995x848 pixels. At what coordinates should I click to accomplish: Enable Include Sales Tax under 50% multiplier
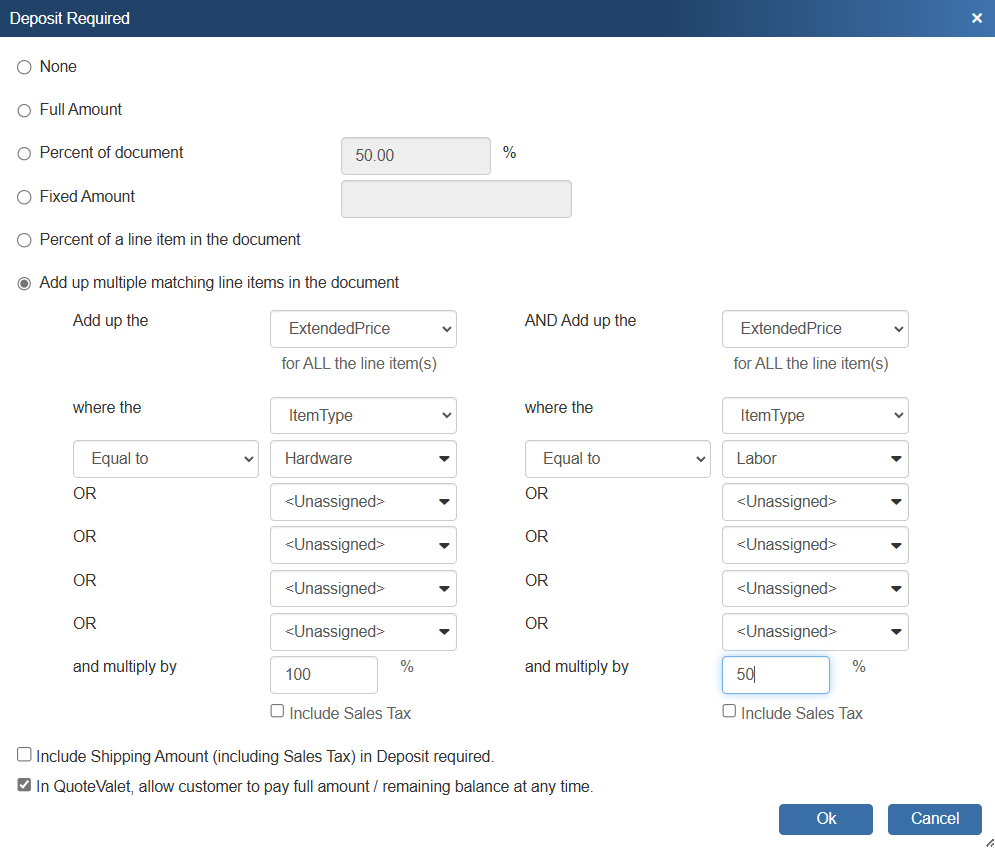(730, 712)
